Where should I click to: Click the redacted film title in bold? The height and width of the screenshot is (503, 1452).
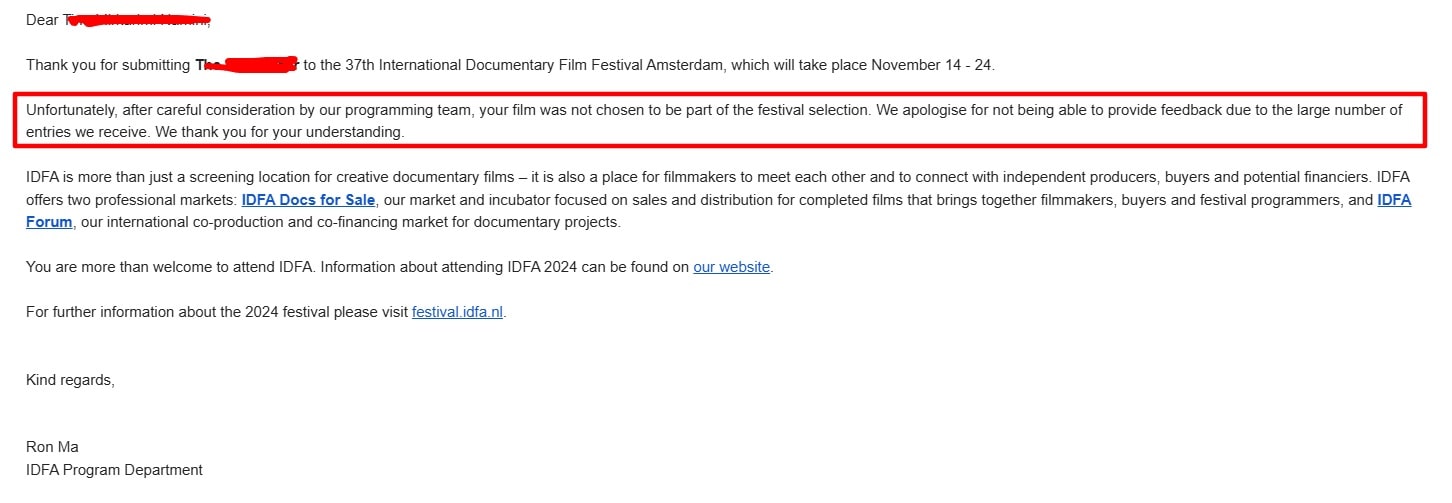coord(246,65)
